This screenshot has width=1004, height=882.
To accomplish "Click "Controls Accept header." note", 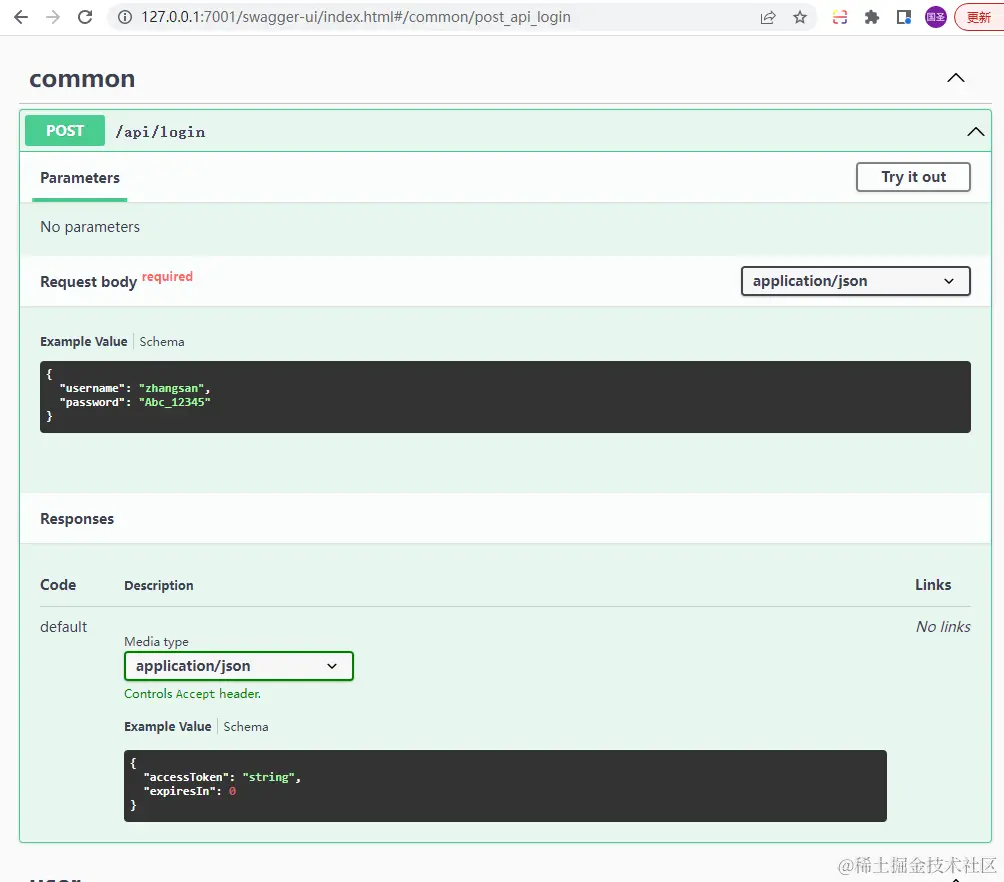I will [192, 694].
